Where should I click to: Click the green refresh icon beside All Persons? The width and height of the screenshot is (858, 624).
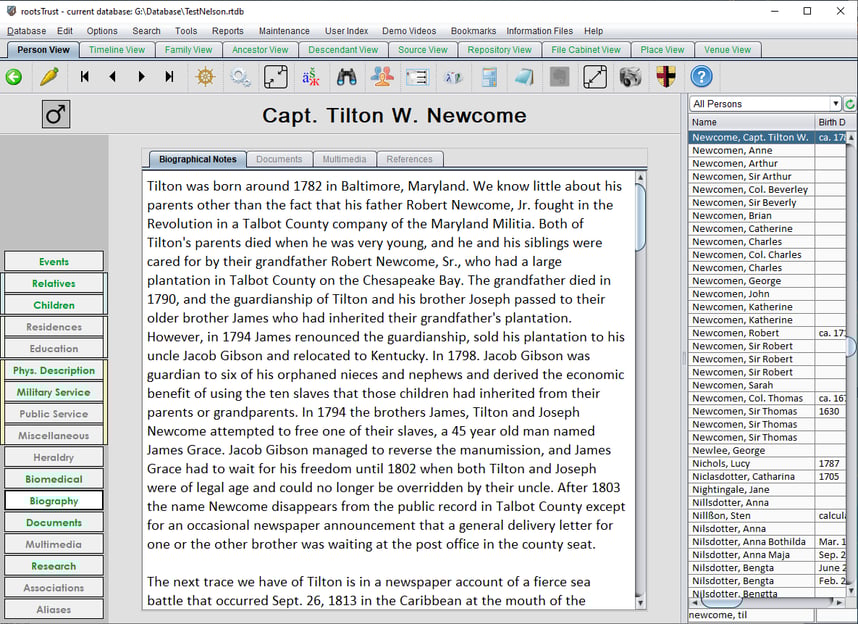click(x=850, y=103)
